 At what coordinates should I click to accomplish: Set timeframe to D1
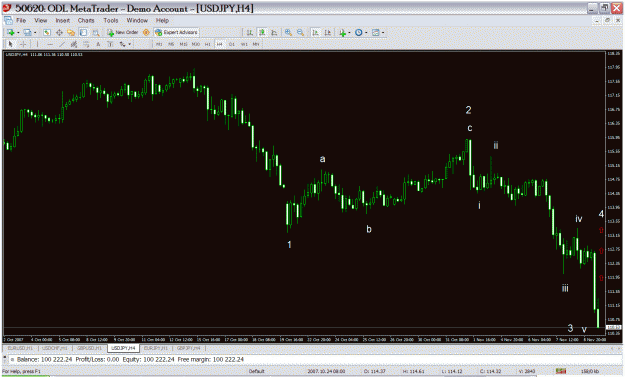(x=232, y=44)
